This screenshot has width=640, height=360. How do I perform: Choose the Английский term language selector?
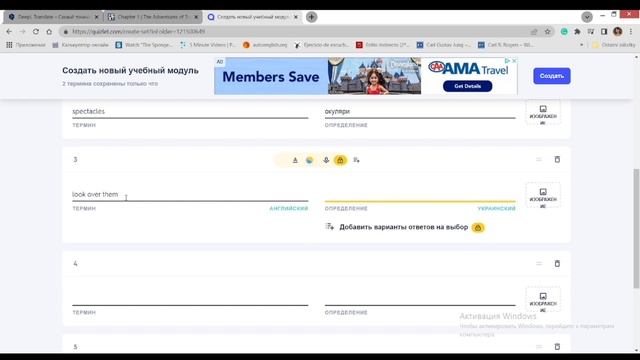point(289,209)
